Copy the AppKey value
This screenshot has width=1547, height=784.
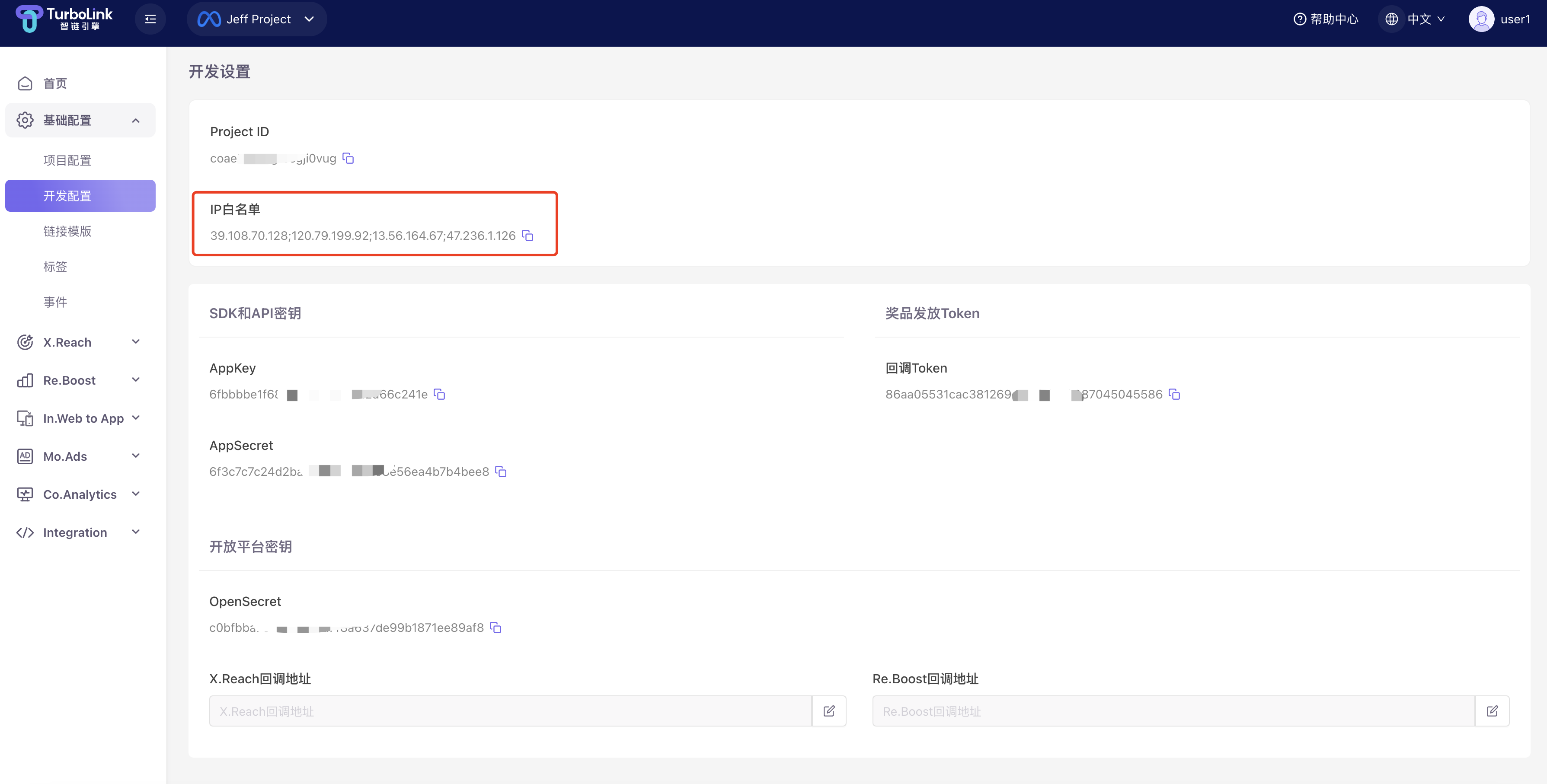pyautogui.click(x=440, y=395)
